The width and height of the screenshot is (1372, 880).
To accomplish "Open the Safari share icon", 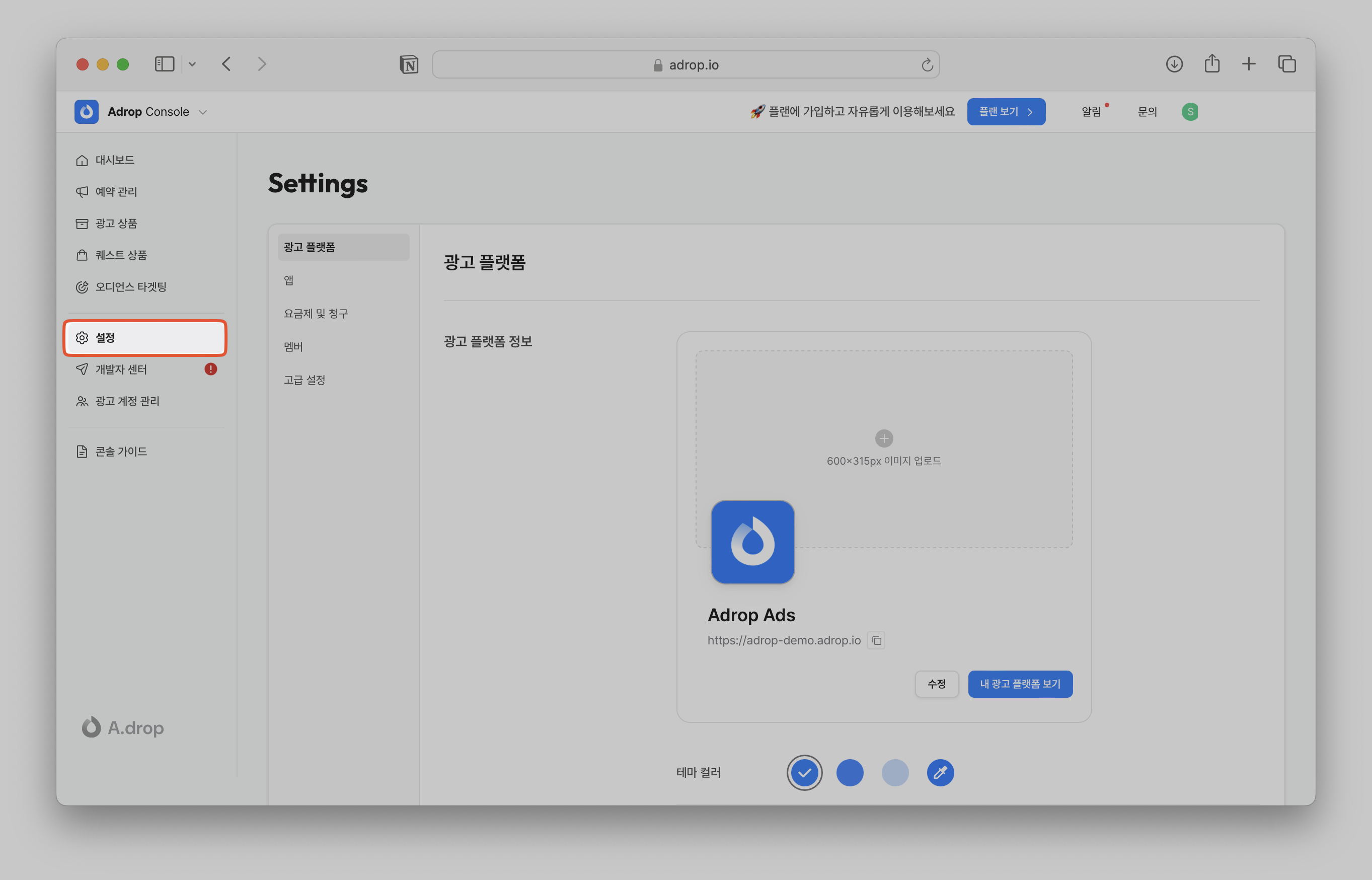I will click(x=1211, y=64).
